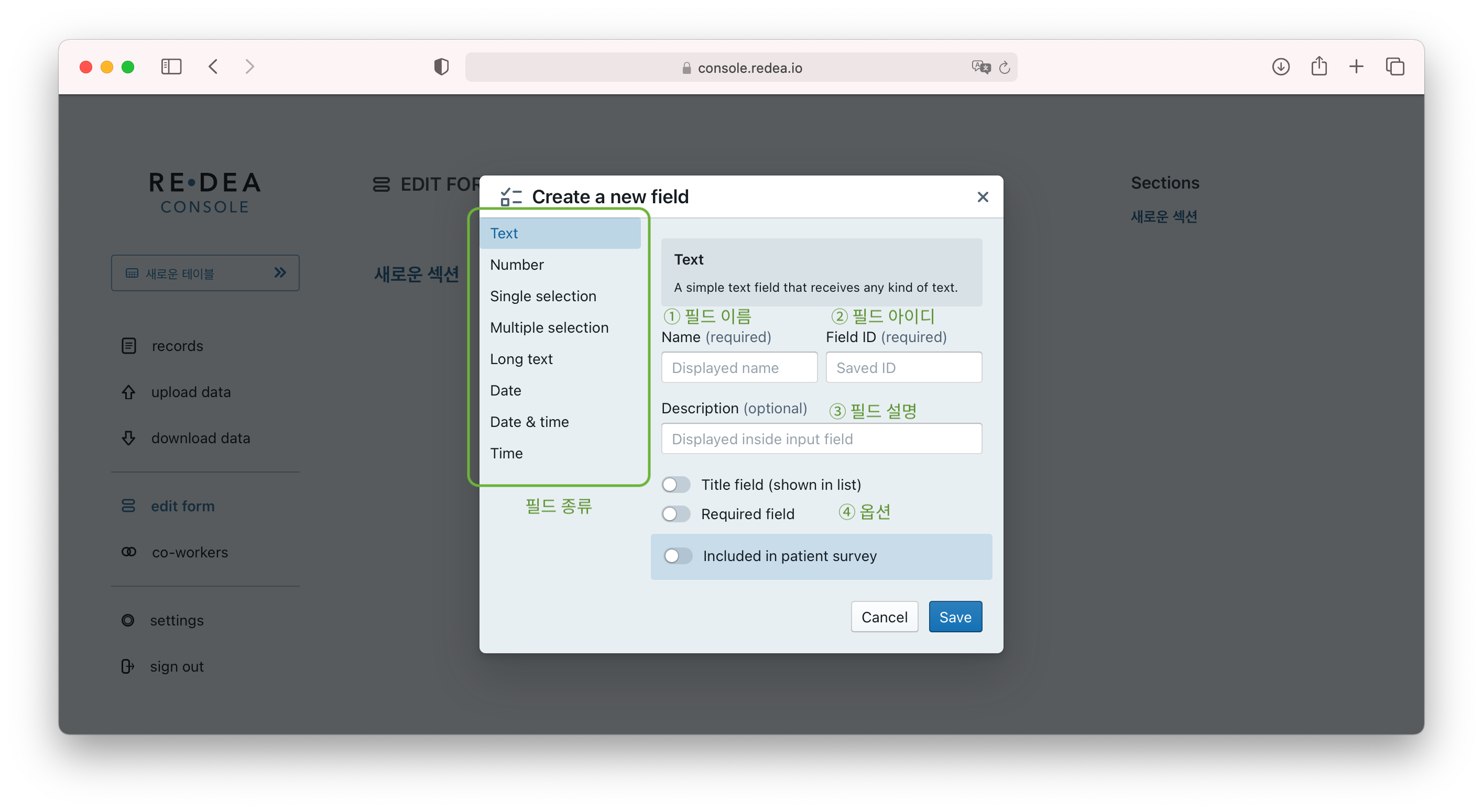The height and width of the screenshot is (812, 1483).
Task: Click the Field ID input box
Action: coord(903,367)
